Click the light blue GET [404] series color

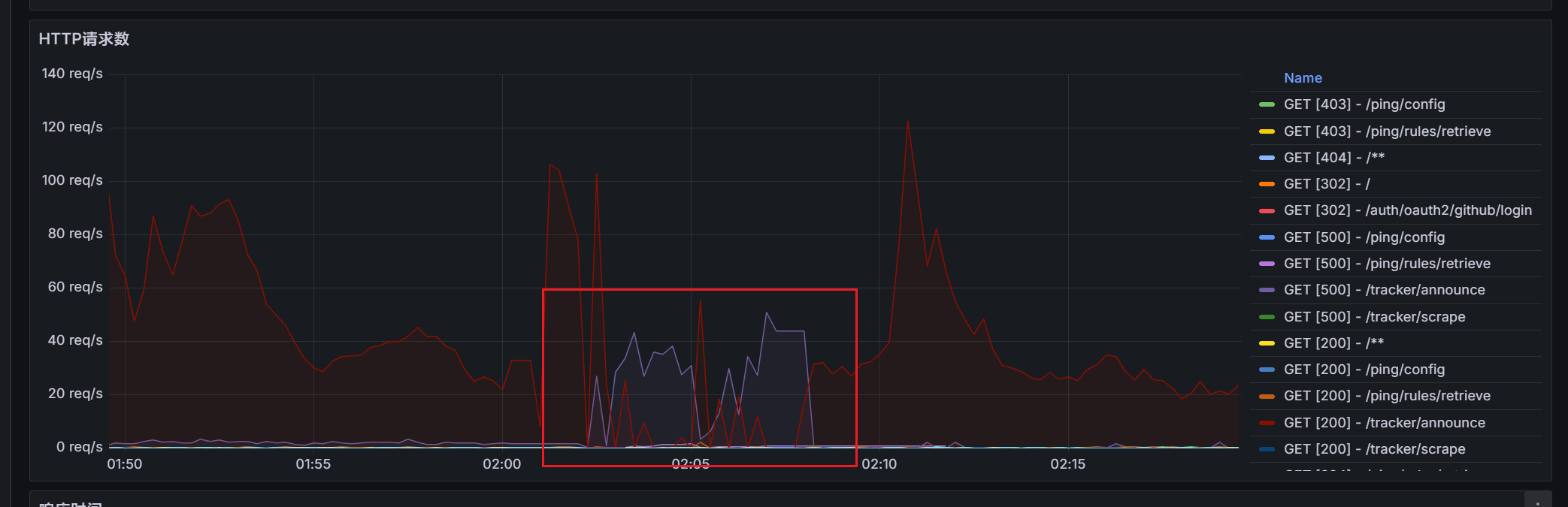pos(1267,158)
